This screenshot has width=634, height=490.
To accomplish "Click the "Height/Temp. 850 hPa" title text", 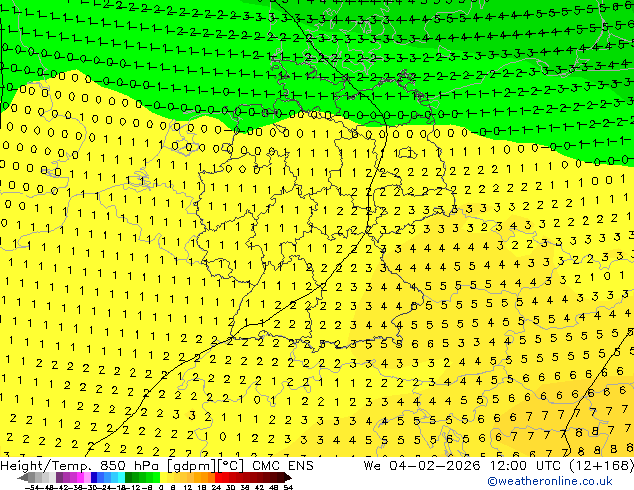I will (x=80, y=465).
